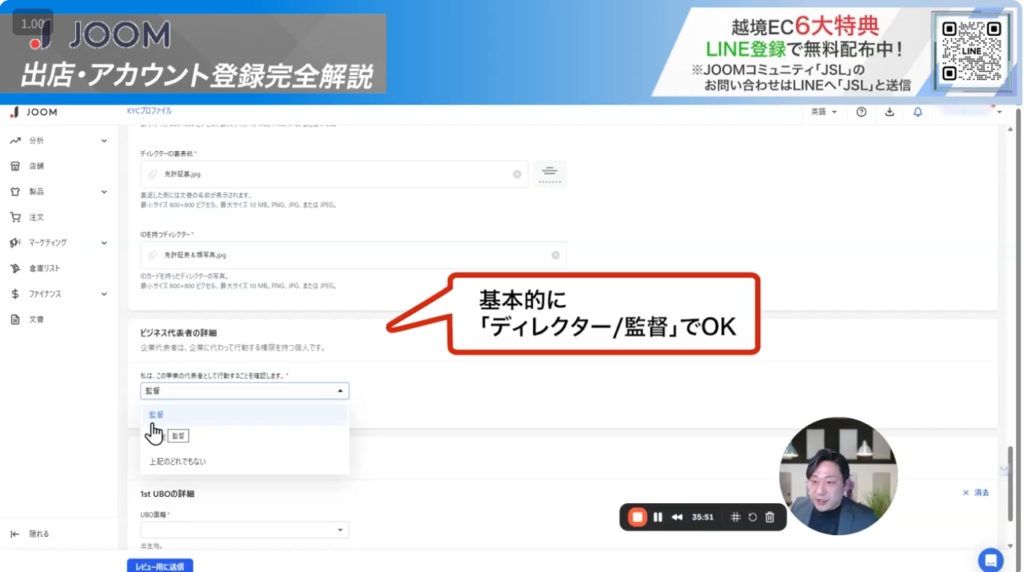Click the 店舗 store icon in sidebar
Screen dimensions: 1024x572
15,166
